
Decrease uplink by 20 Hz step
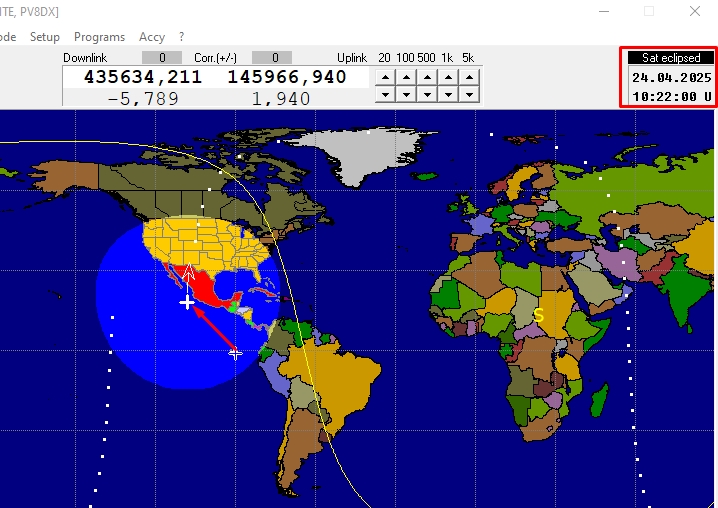385,94
